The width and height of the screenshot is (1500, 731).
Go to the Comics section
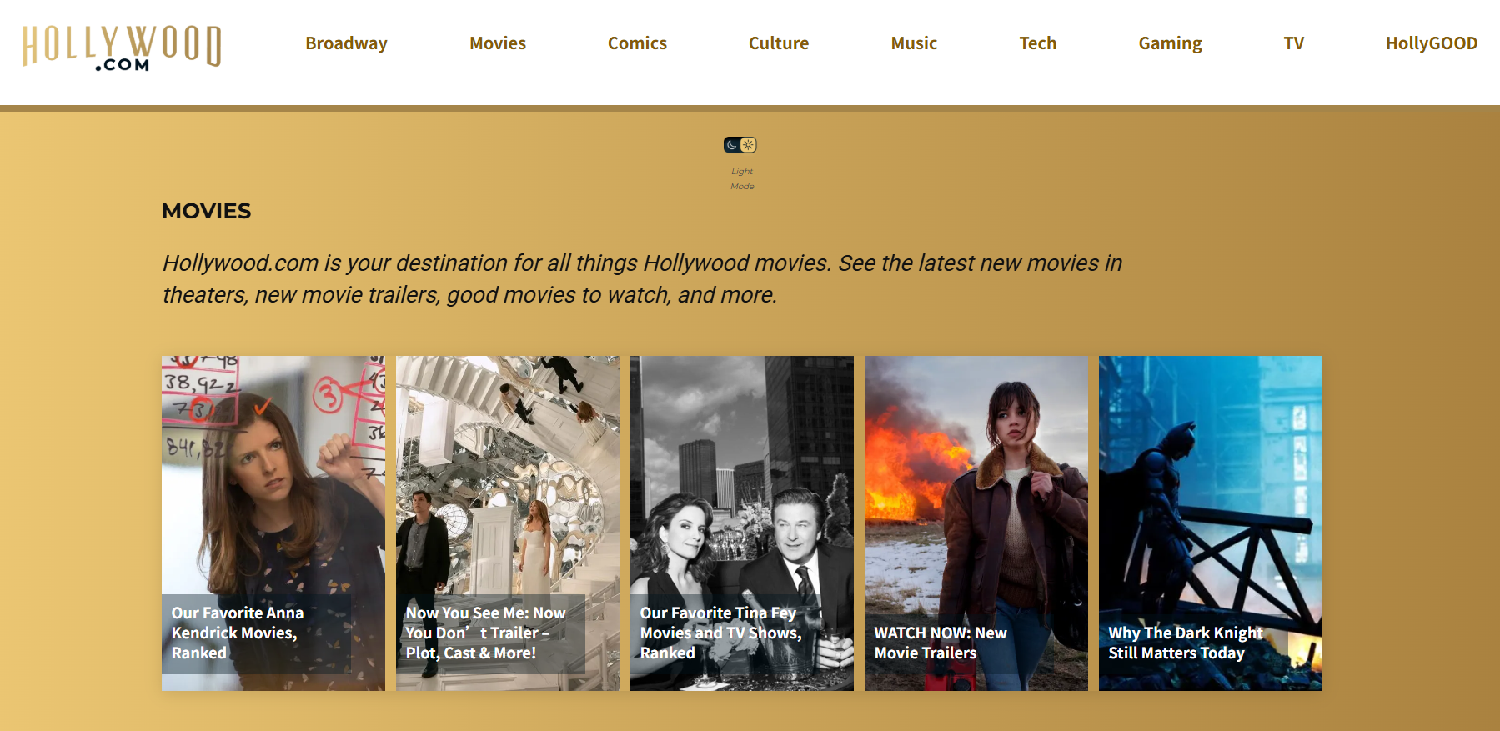click(x=637, y=43)
